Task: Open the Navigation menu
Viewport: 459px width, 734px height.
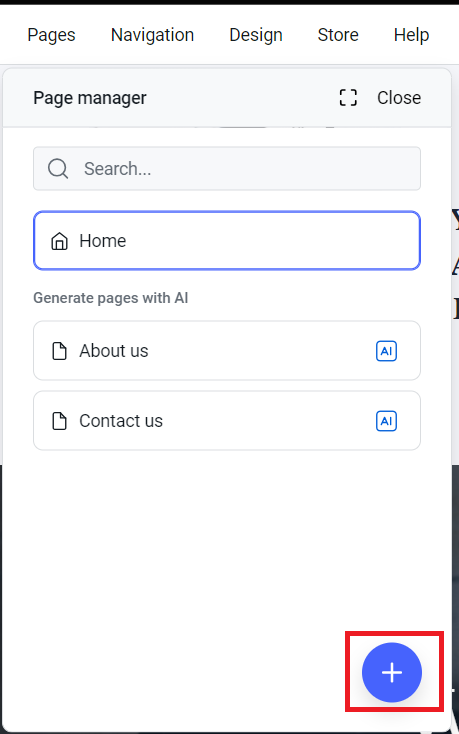Action: pyautogui.click(x=153, y=35)
